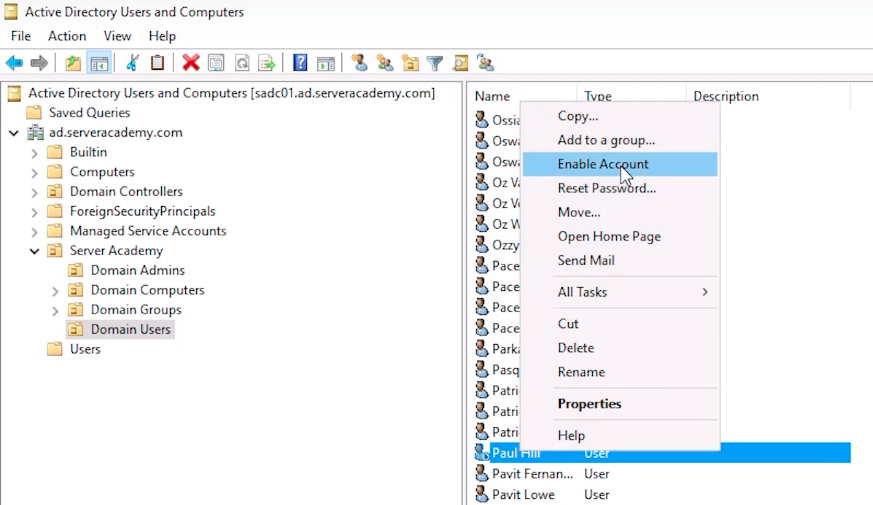
Task: Click the Paste clipboard toolbar icon
Action: (157, 63)
